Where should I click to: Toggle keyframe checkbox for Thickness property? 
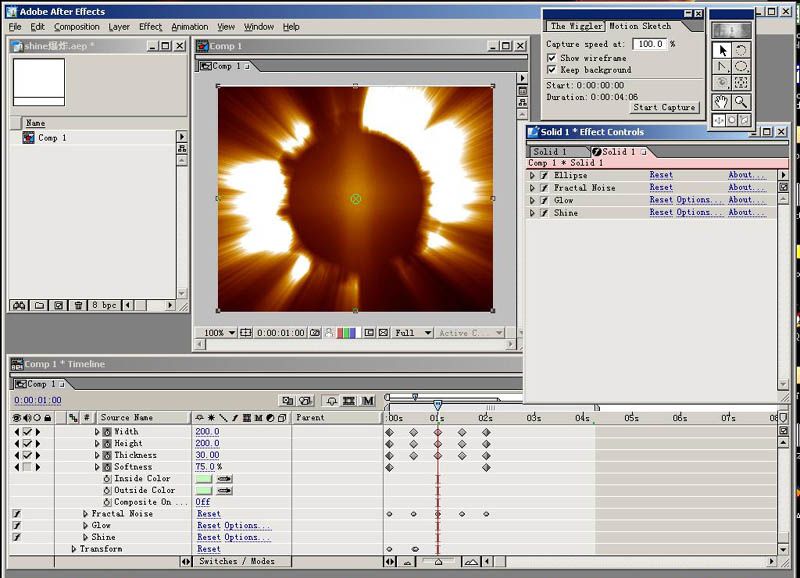point(27,455)
